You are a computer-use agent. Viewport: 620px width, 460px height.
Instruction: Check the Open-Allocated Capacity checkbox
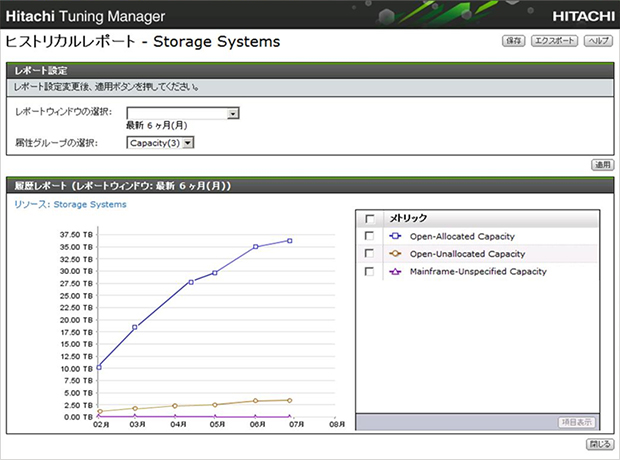[370, 236]
